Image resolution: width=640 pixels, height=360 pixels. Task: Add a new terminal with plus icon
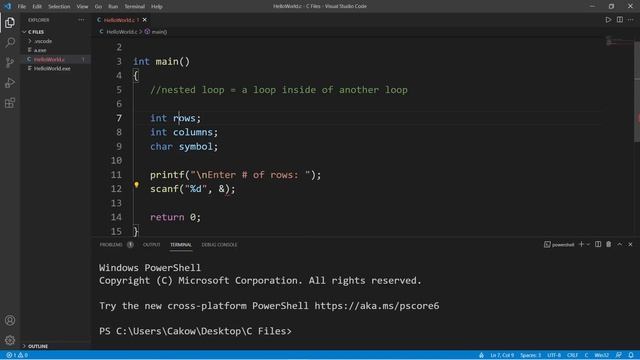581,244
